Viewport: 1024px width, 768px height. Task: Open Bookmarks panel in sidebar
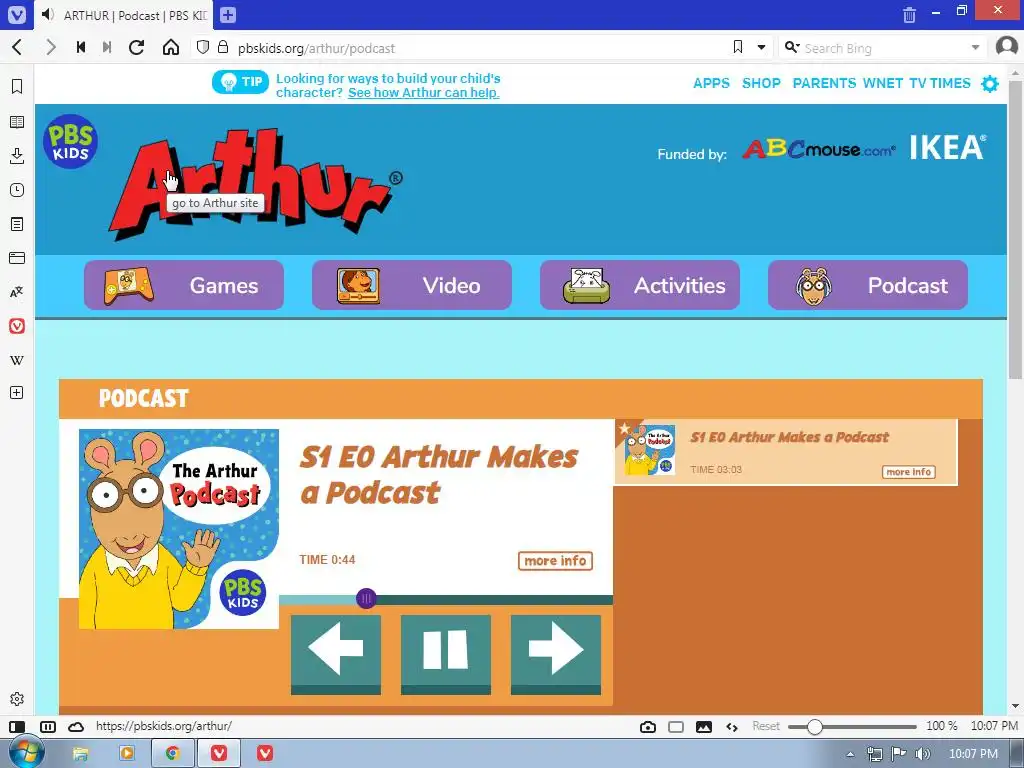click(x=17, y=86)
